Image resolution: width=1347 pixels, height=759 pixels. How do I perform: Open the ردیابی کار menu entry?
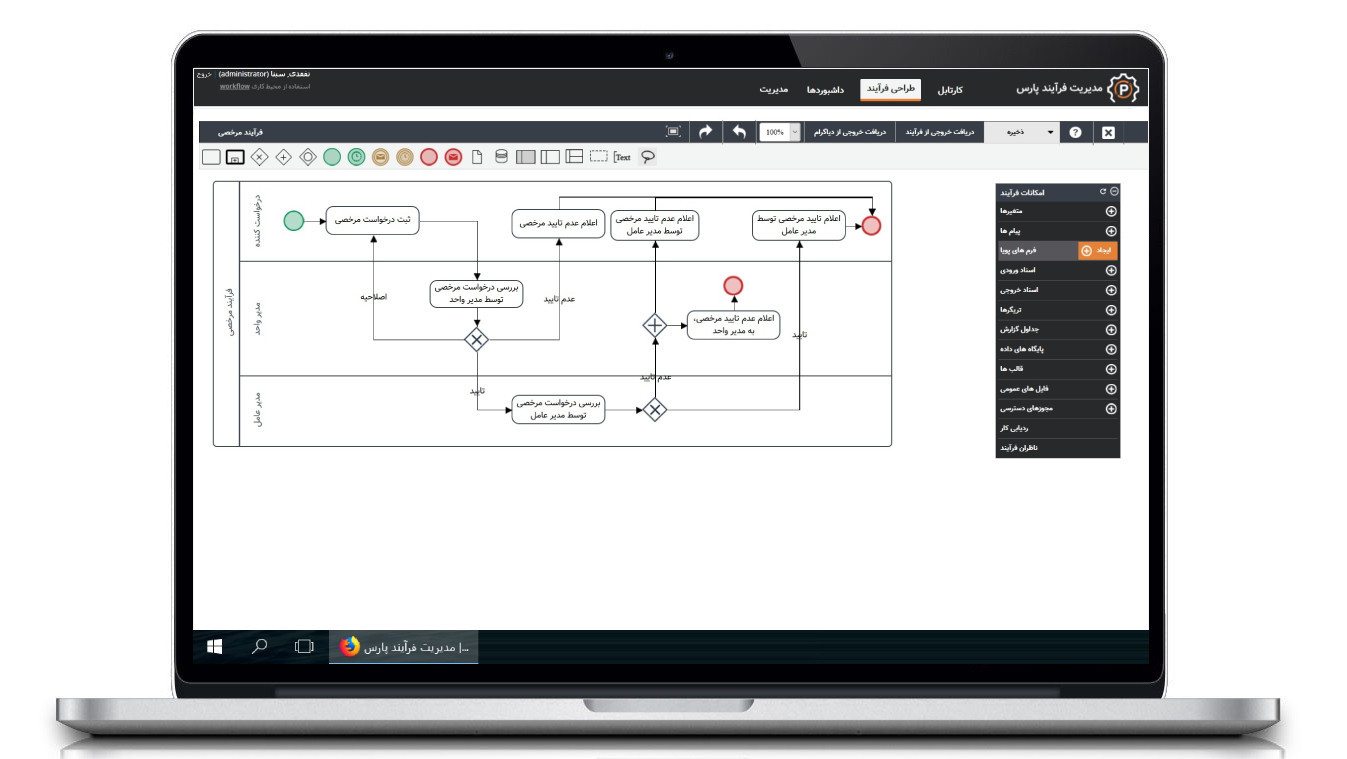1058,428
